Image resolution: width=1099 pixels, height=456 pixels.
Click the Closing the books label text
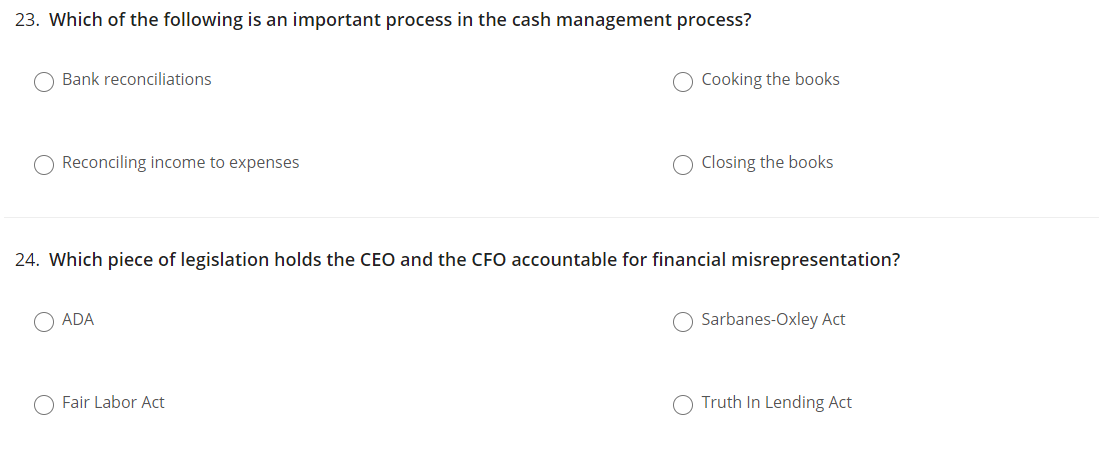coord(767,163)
